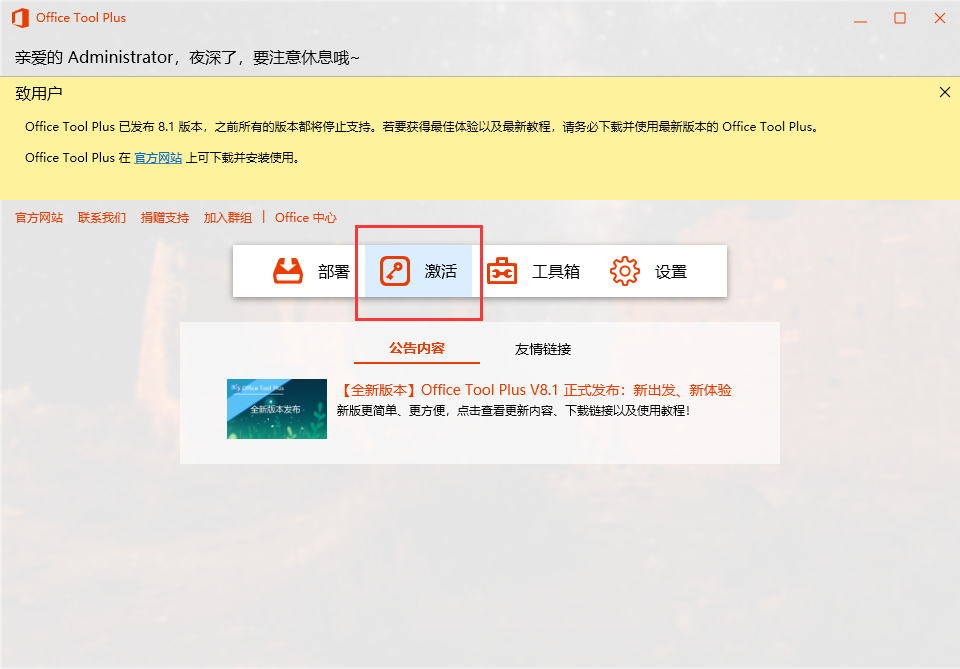This screenshot has height=669, width=960.
Task: Click the 全新版本发布 announcement thumbnail
Action: click(x=277, y=408)
